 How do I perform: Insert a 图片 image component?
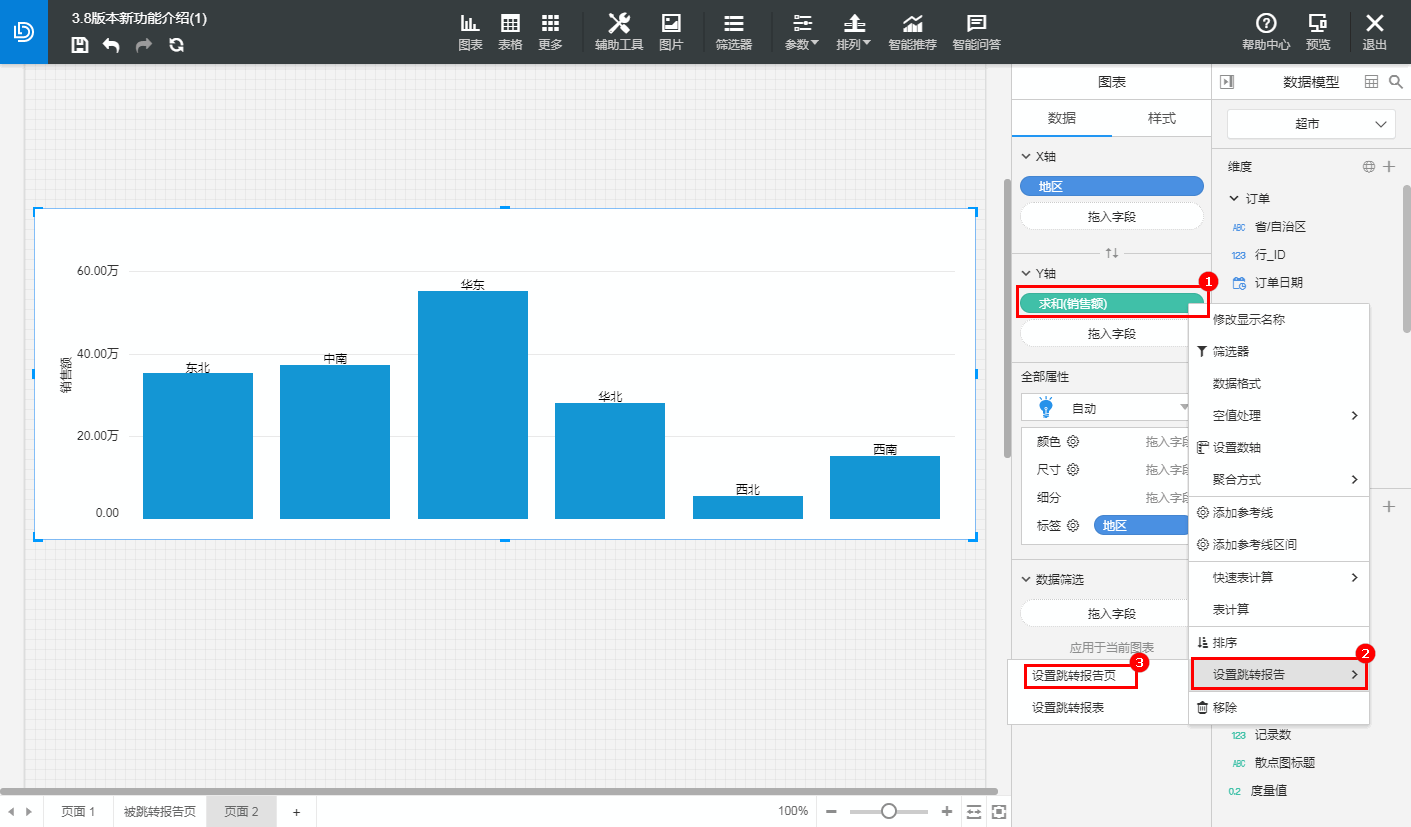[671, 32]
